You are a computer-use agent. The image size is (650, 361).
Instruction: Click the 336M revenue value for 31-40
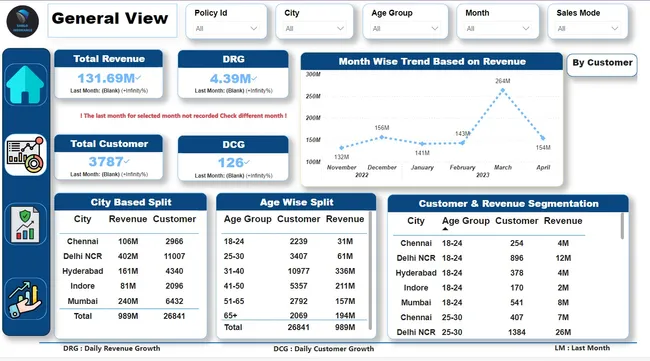coord(345,271)
